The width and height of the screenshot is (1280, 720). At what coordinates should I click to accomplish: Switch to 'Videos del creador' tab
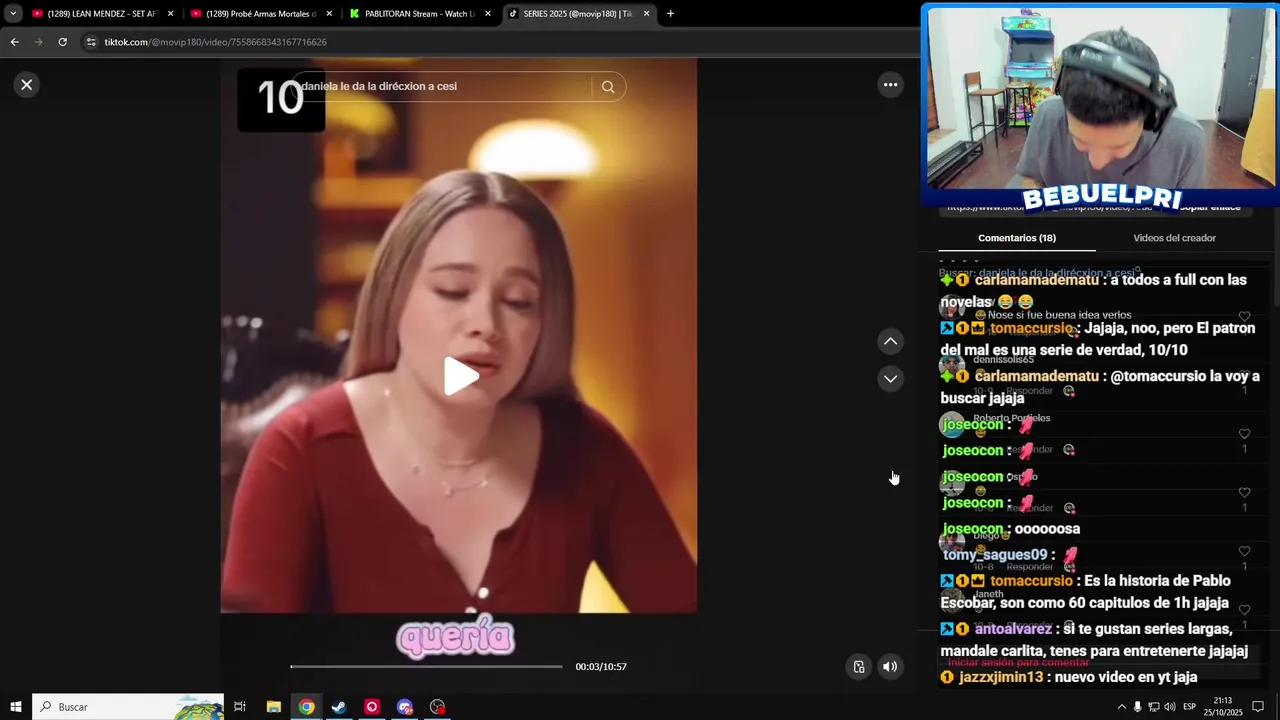click(x=1174, y=238)
